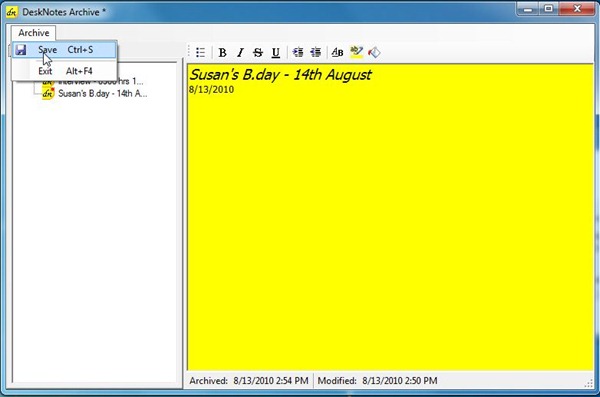Viewport: 600px width, 397px height.
Task: Choose Exit from the Archive menu
Action: [x=64, y=71]
